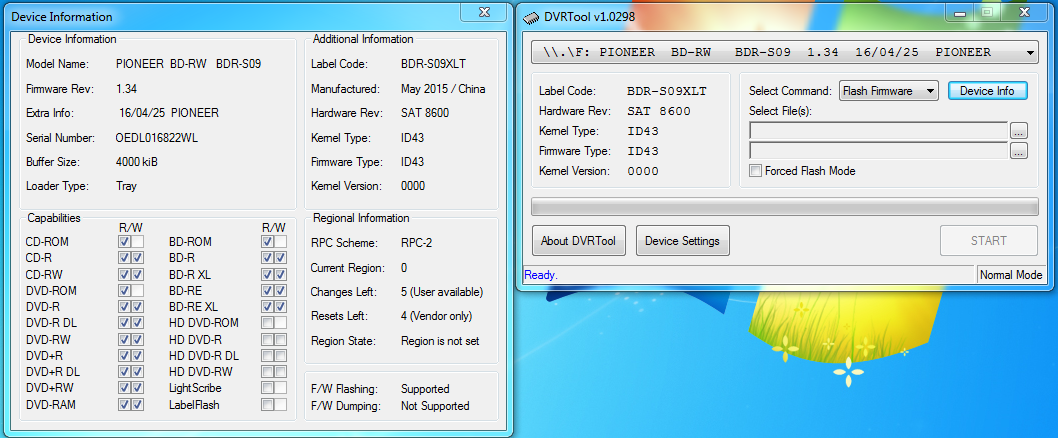
Task: Close the DVRTool window
Action: tap(1024, 11)
